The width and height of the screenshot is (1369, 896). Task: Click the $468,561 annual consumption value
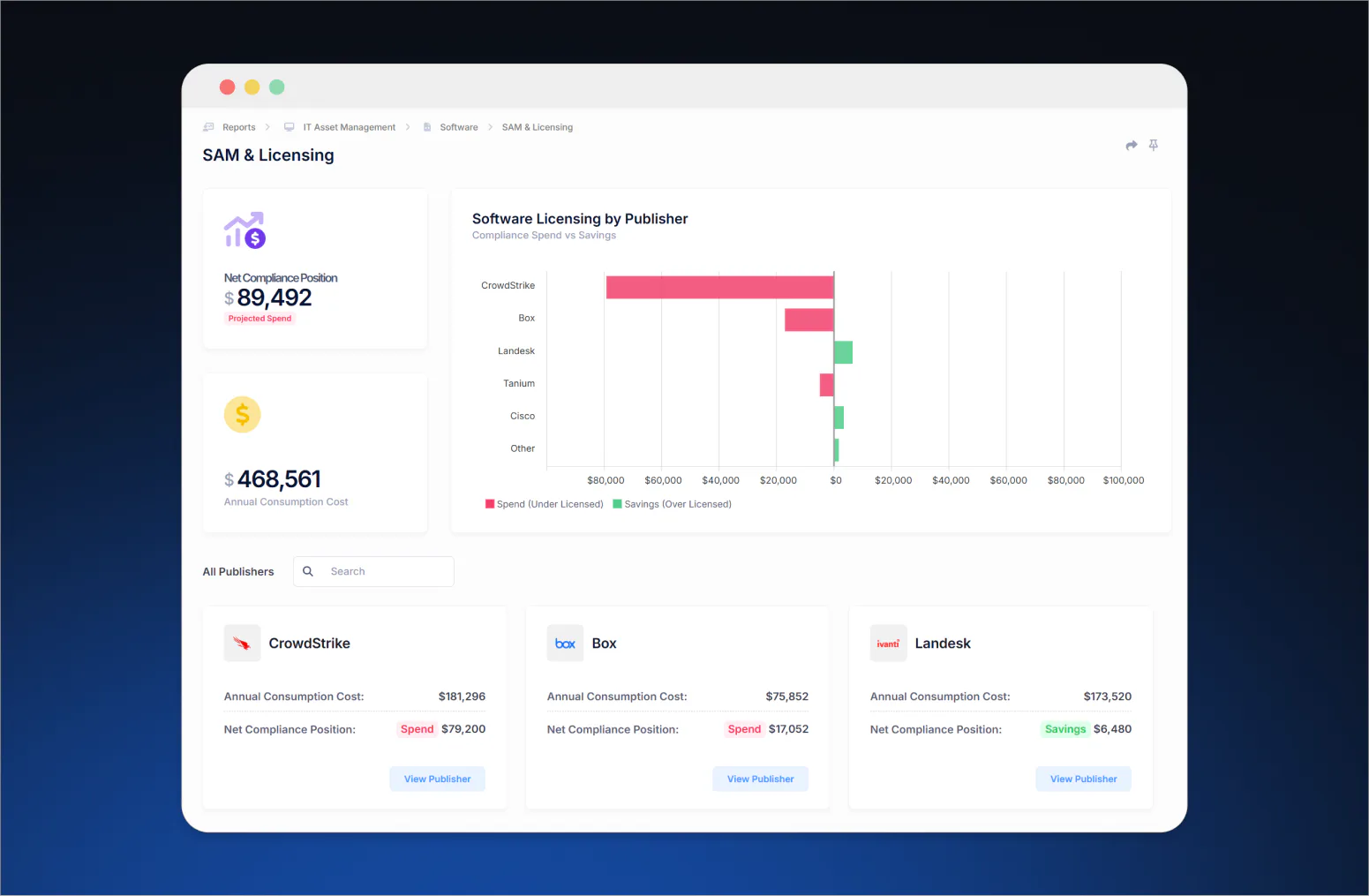pyautogui.click(x=273, y=479)
